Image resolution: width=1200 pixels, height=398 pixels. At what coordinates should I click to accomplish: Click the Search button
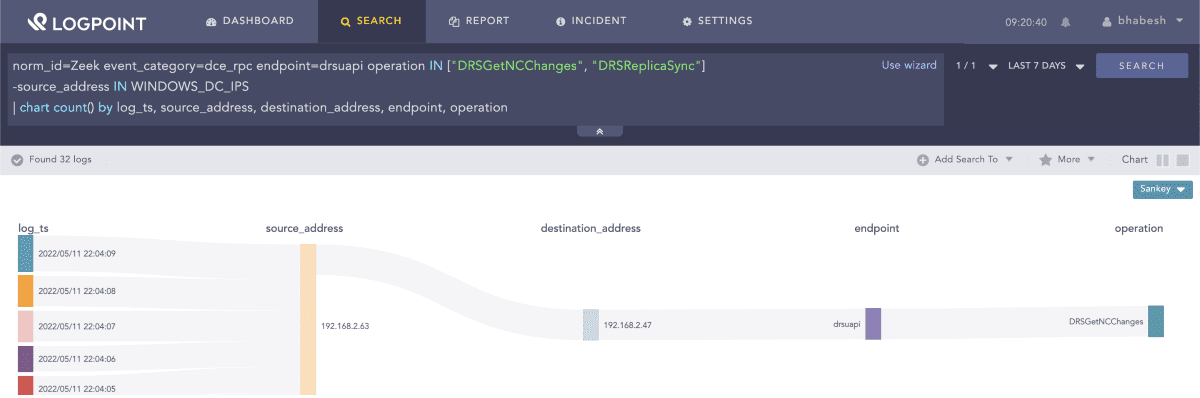pos(1142,66)
